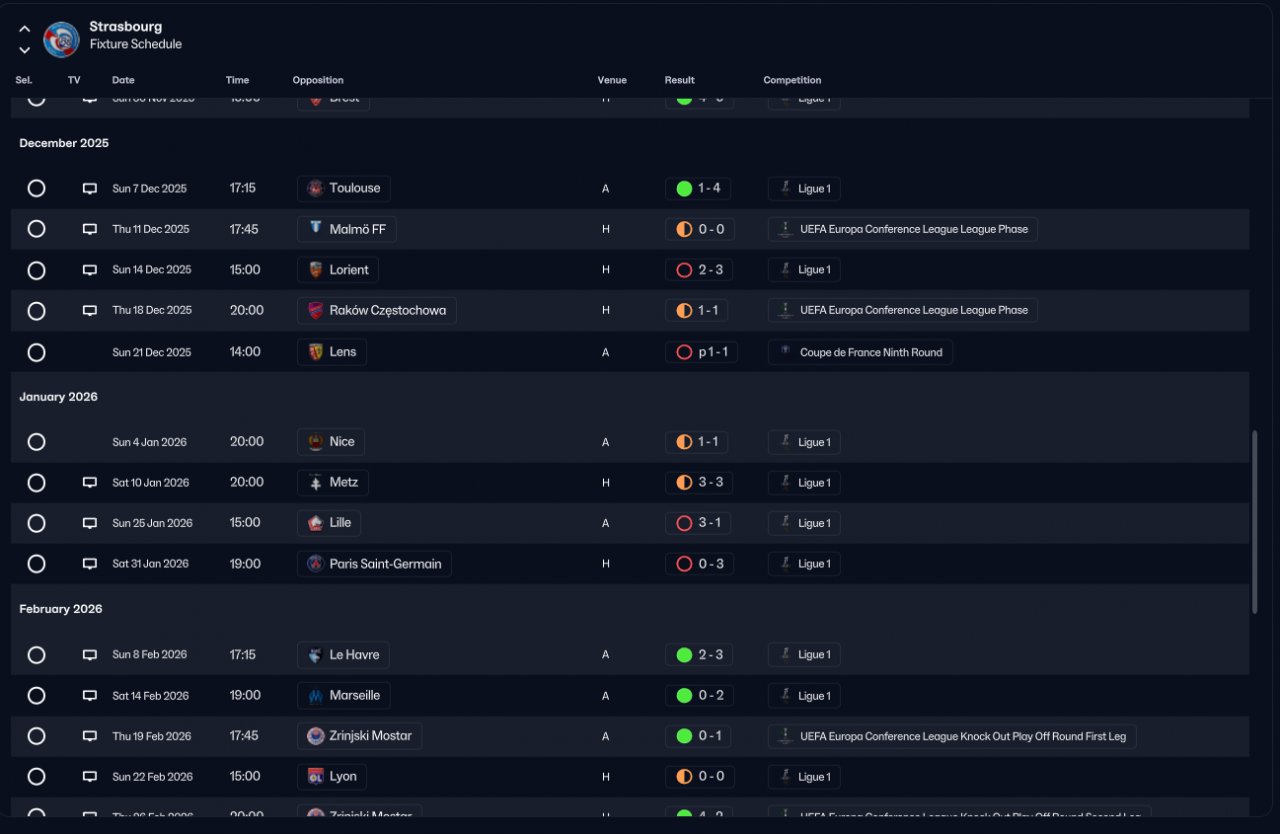The height and width of the screenshot is (834, 1280).
Task: Open Coupe de France Ninth Round competition
Action: 860,352
